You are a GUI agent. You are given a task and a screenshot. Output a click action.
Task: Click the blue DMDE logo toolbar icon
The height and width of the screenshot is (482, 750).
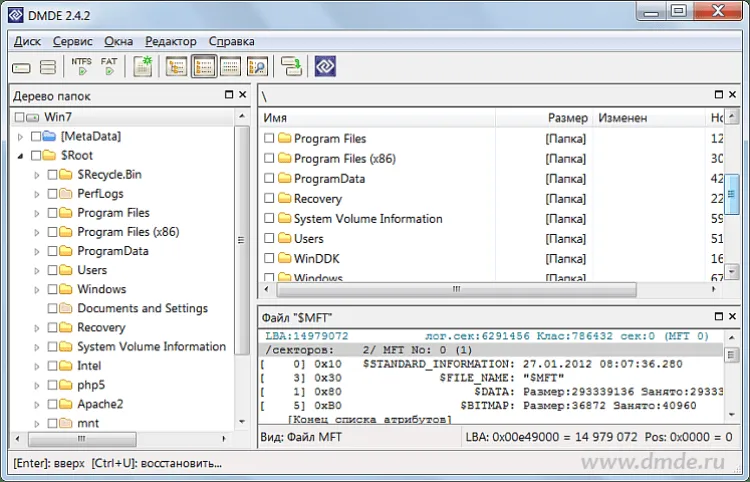325,67
